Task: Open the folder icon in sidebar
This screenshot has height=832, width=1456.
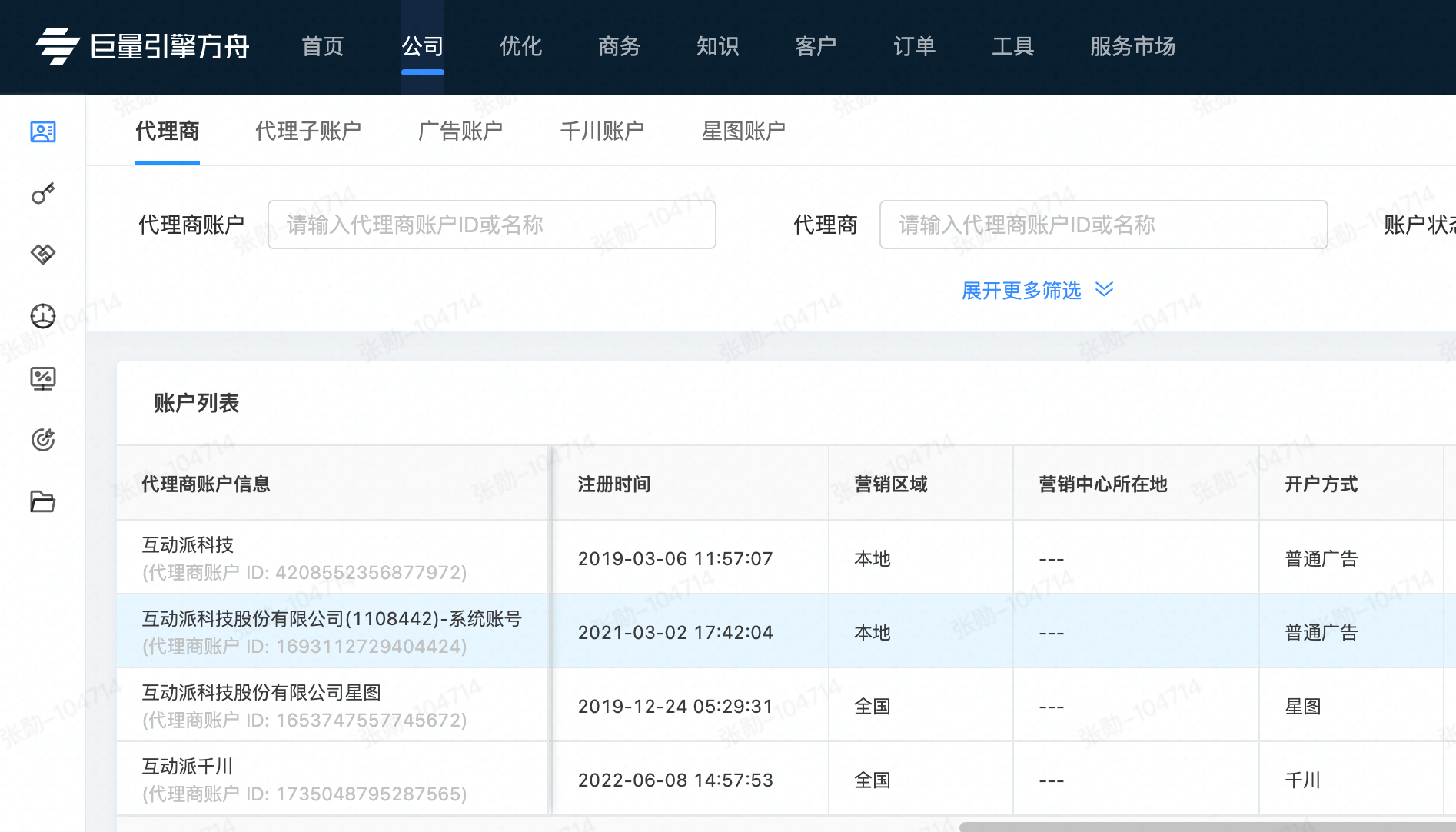Action: (x=43, y=501)
